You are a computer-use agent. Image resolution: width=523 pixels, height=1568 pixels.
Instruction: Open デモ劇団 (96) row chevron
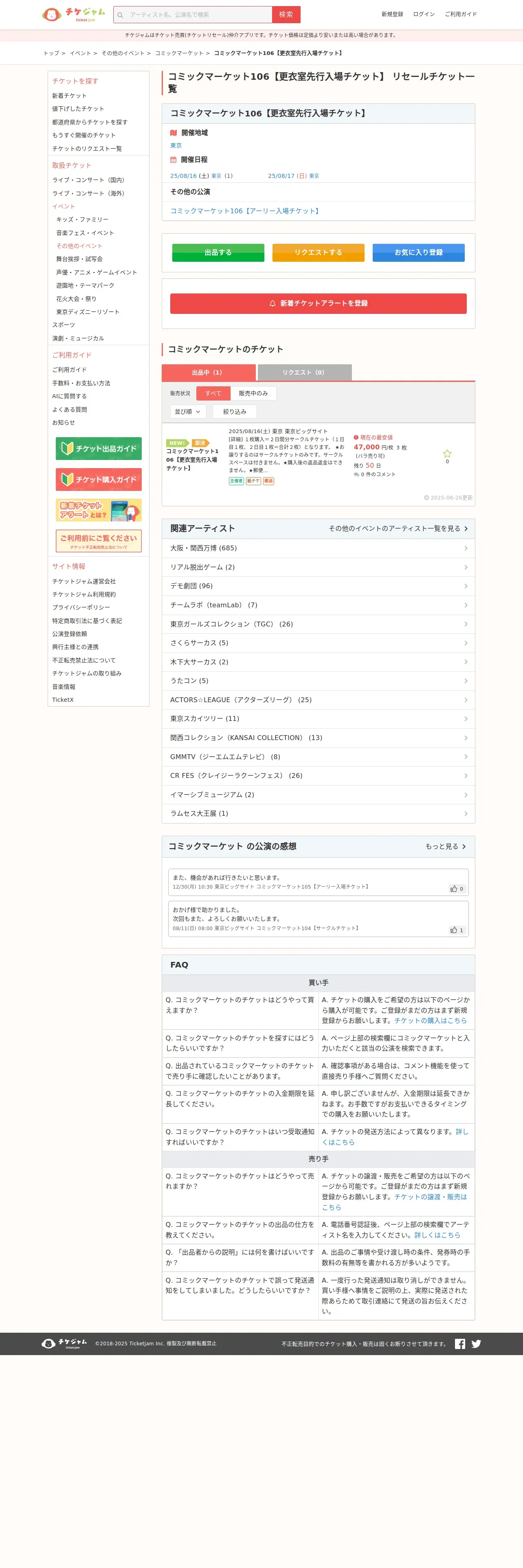click(x=466, y=586)
